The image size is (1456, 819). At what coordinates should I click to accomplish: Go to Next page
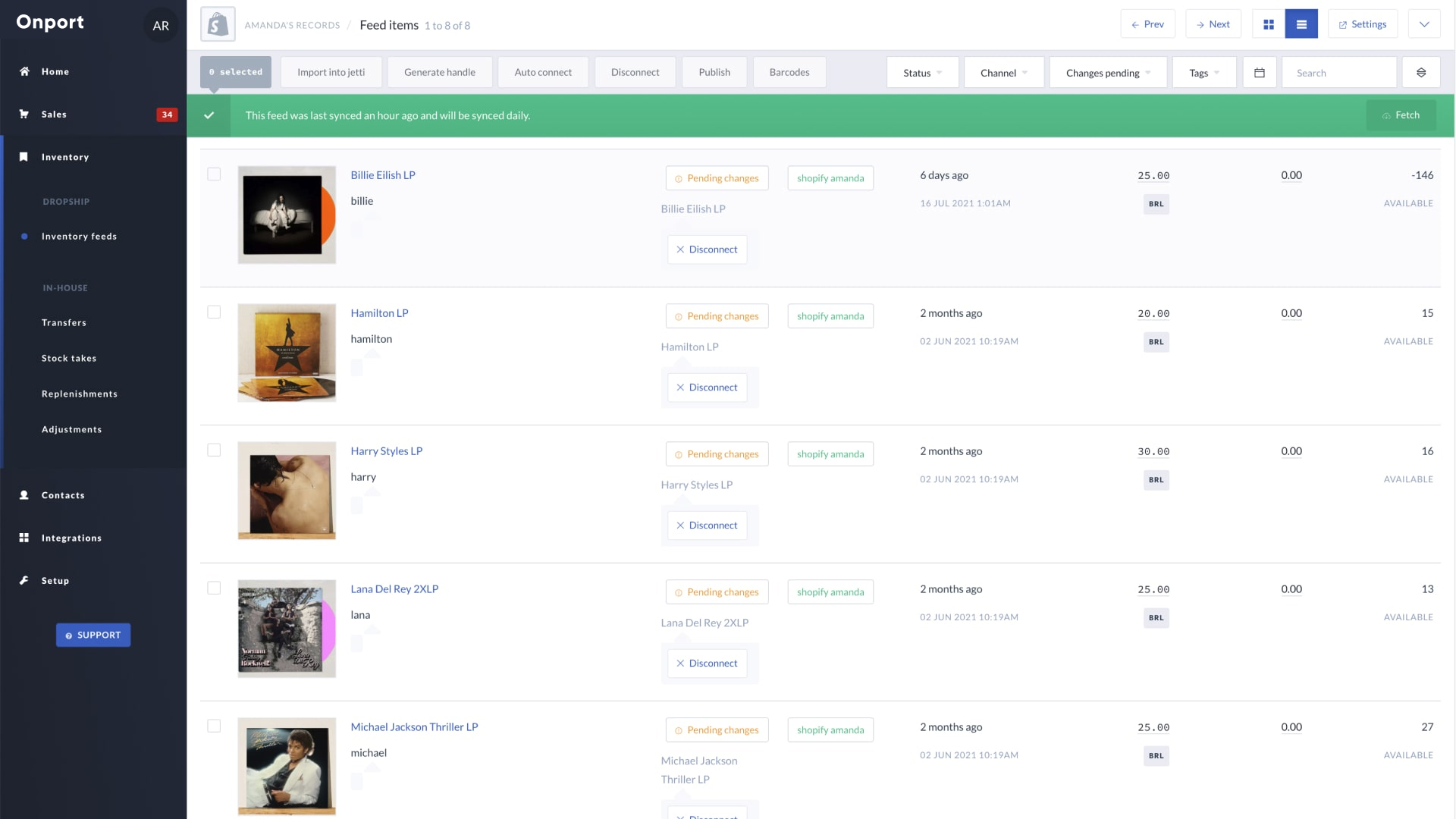coord(1213,24)
